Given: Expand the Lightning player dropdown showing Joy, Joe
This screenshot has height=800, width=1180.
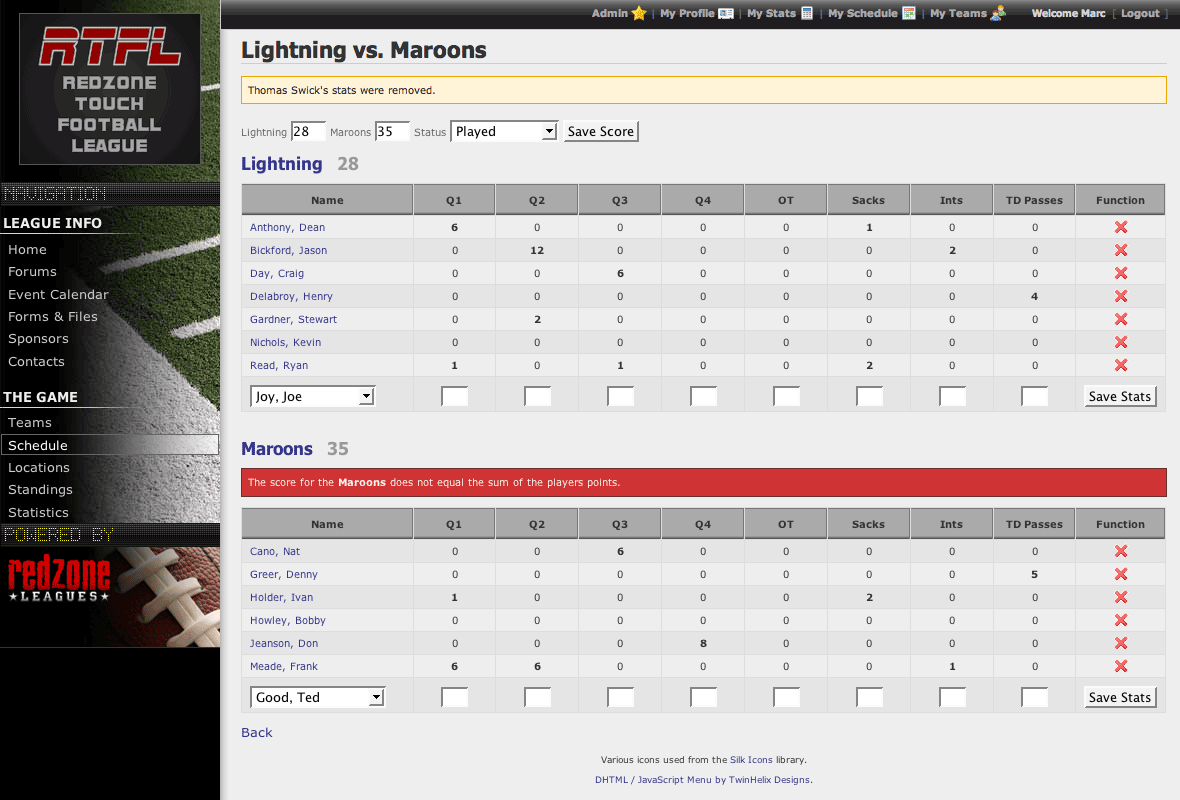Looking at the screenshot, I should [311, 397].
